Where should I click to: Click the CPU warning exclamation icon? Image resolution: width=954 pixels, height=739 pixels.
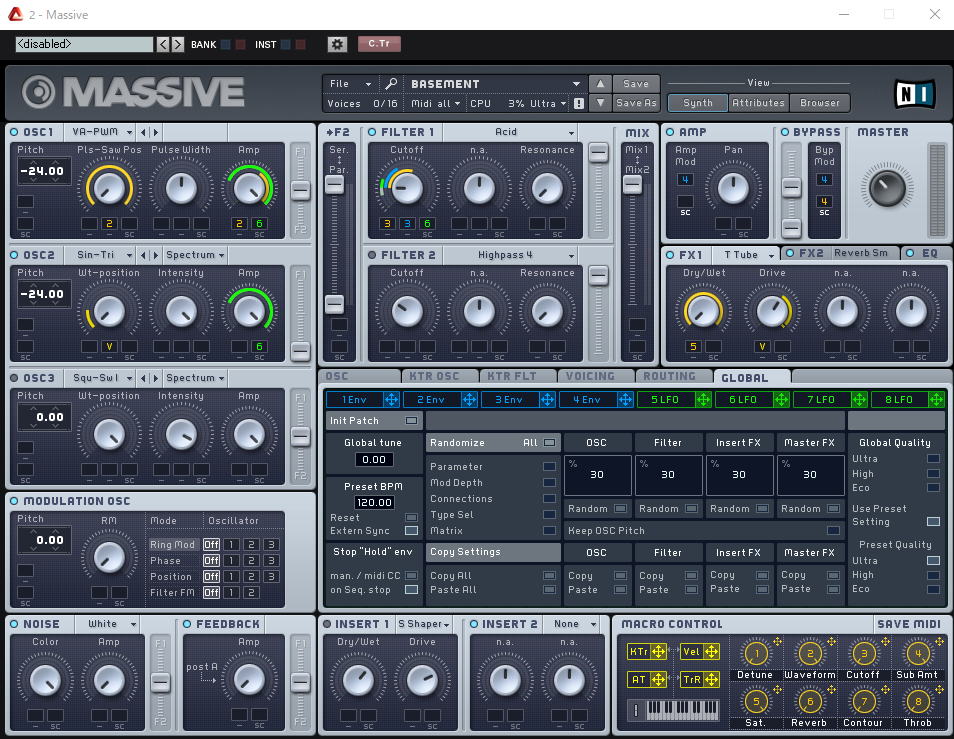tap(579, 103)
